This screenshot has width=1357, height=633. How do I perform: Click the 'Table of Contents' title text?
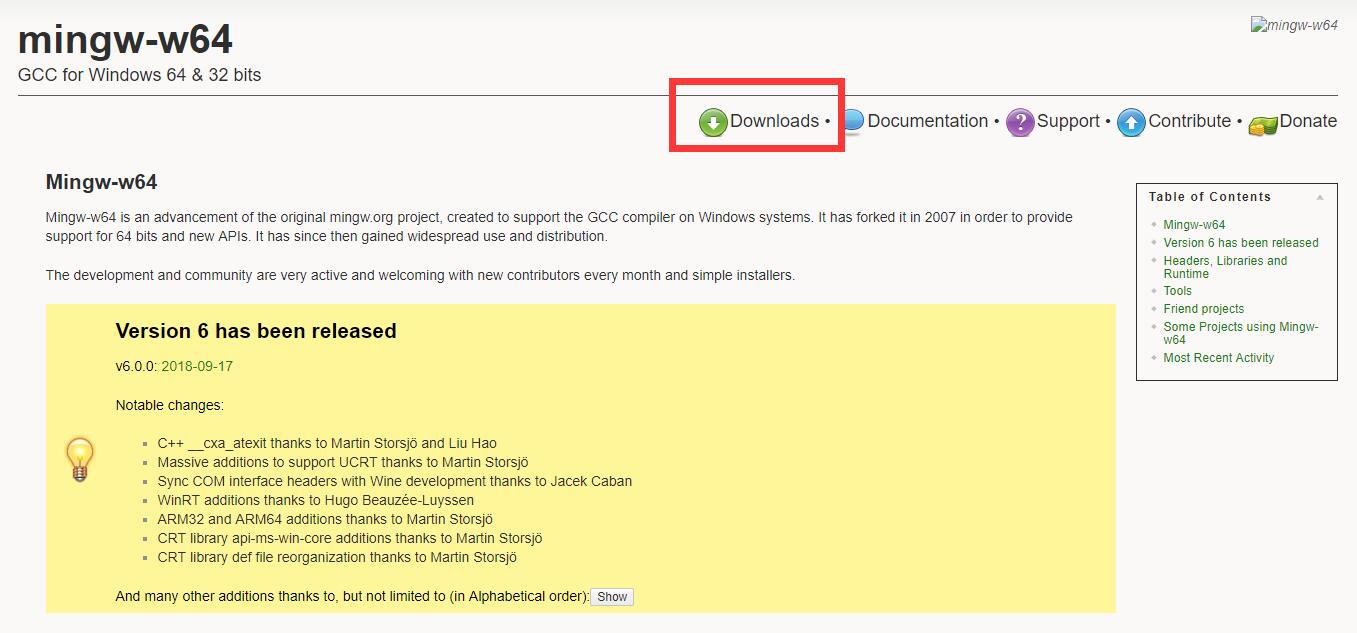[1210, 197]
